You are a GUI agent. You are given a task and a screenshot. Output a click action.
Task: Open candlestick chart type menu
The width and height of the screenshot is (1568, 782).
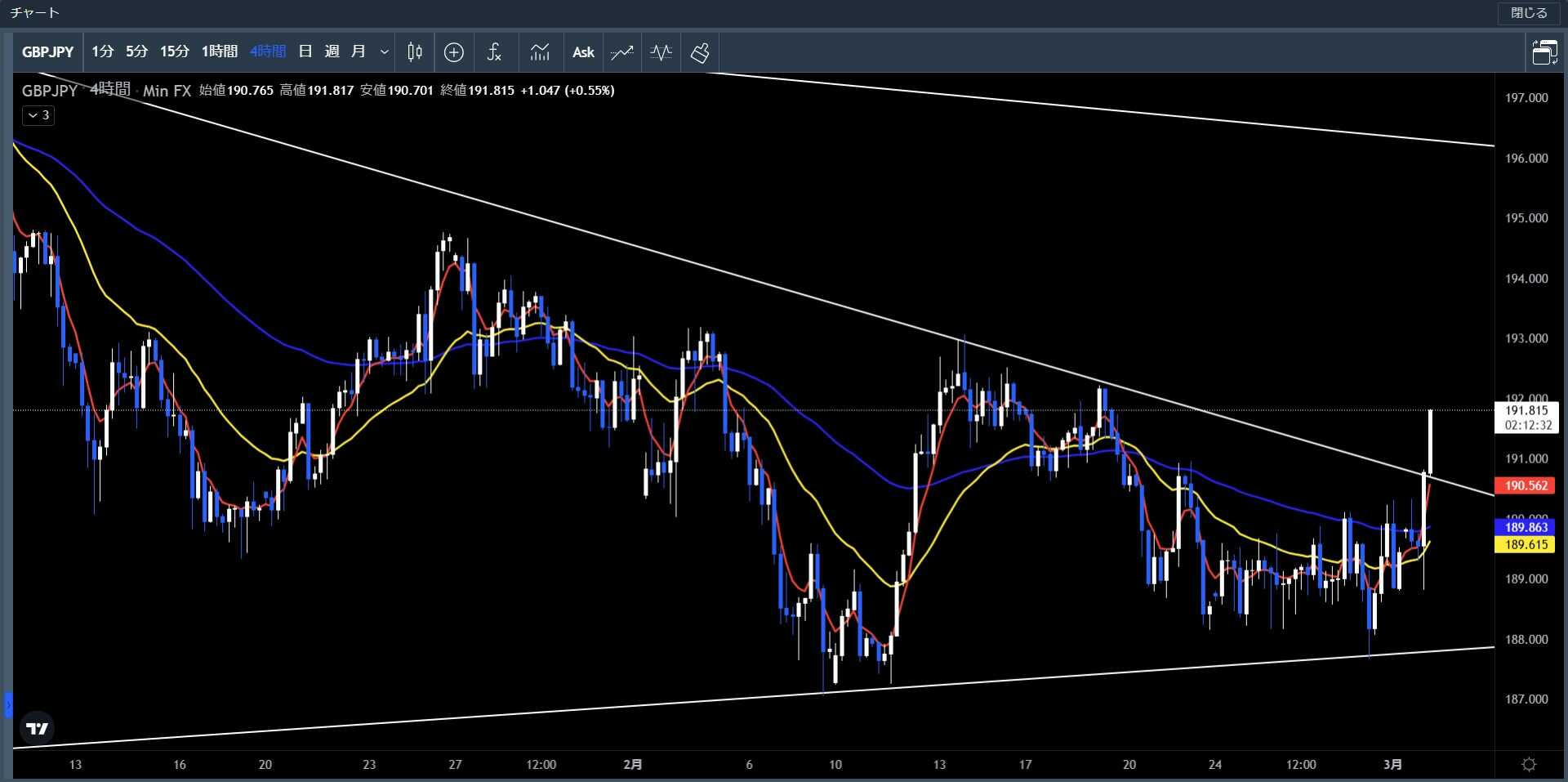coord(415,52)
